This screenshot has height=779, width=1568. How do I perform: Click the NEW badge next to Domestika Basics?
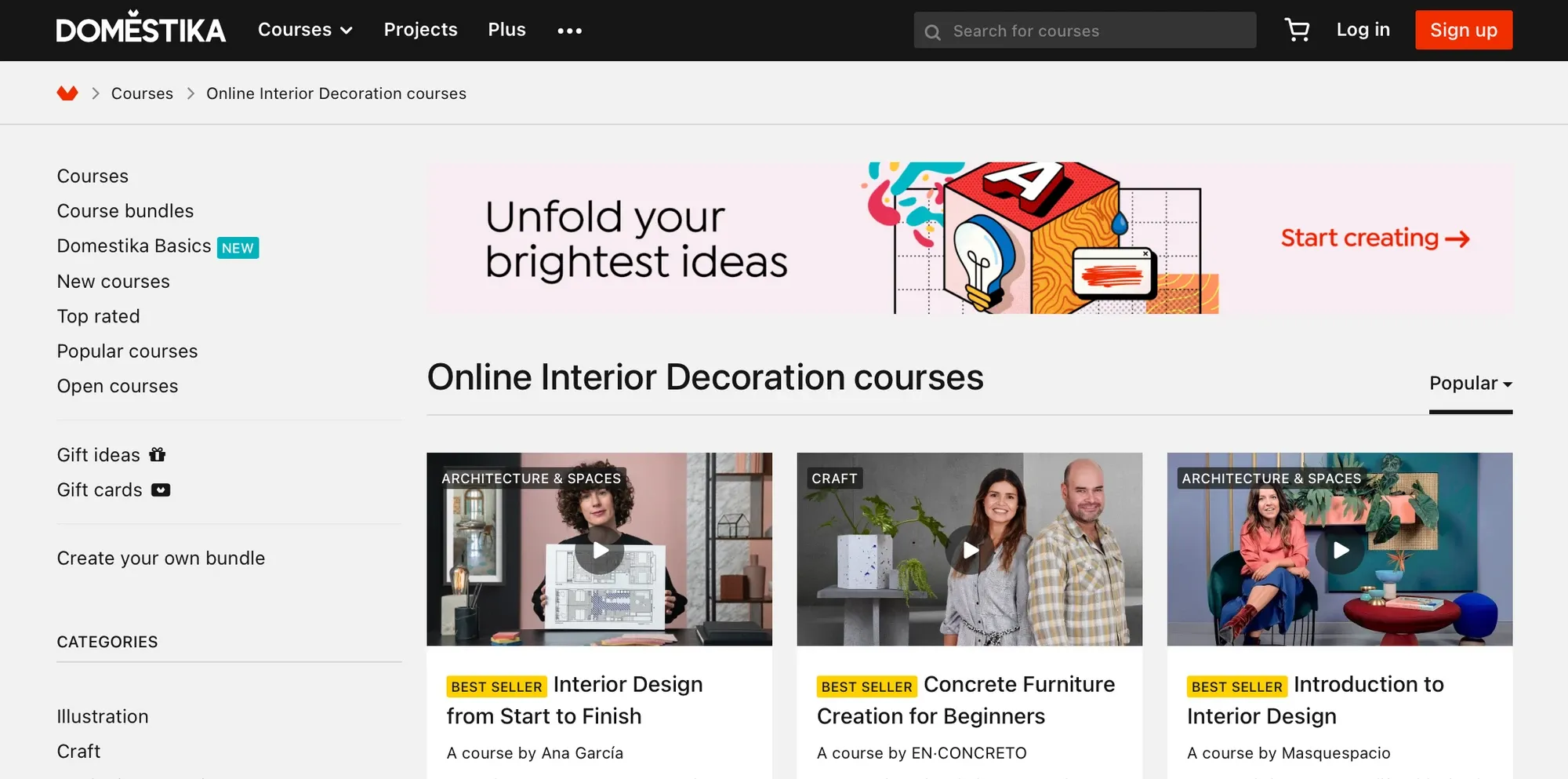point(238,248)
